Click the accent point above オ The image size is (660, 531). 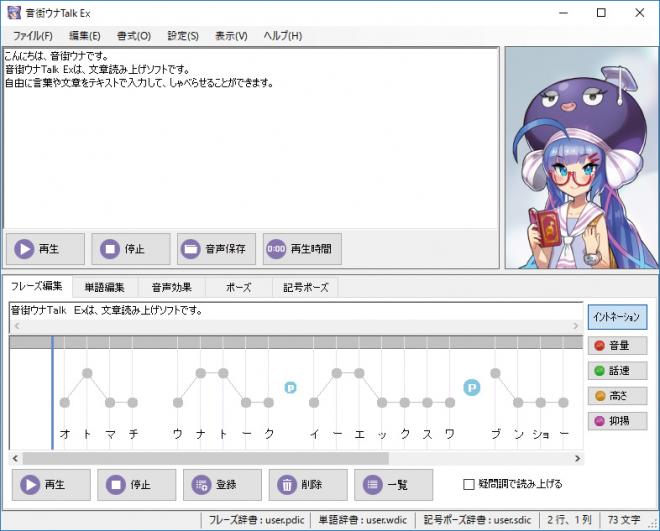(64, 403)
